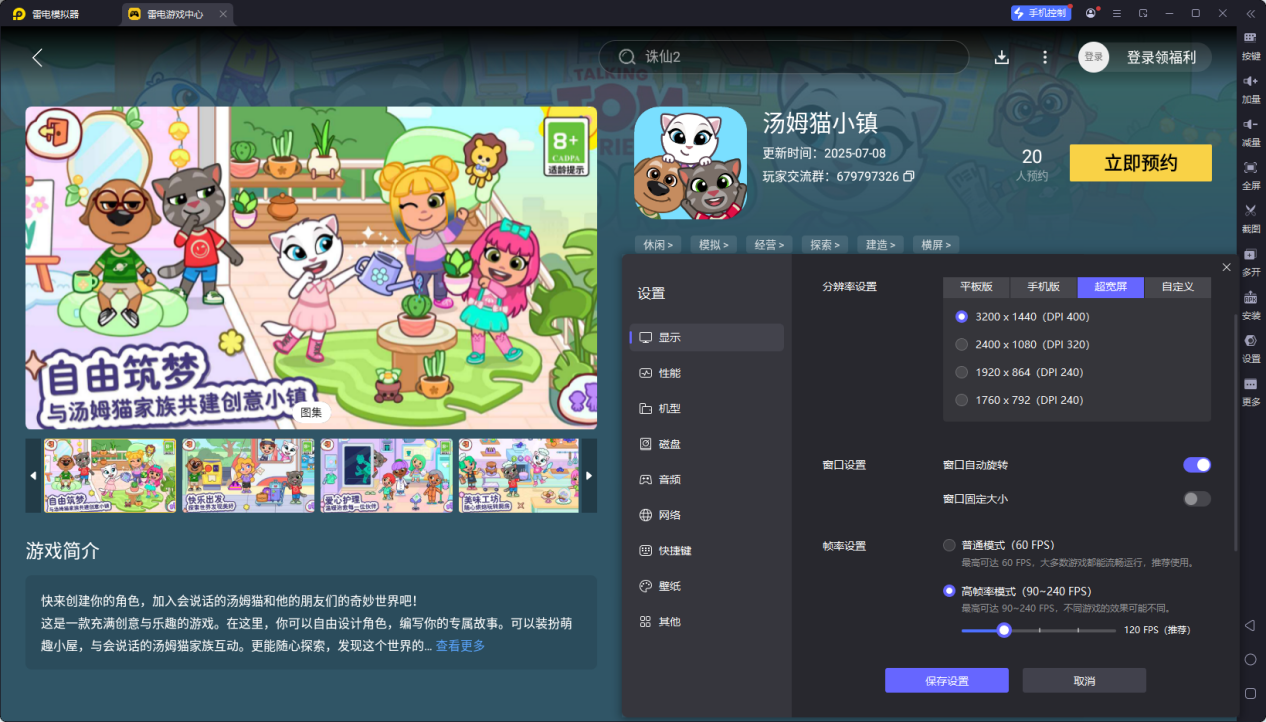Select 1760 x 792 resolution
This screenshot has height=722, width=1266.
pos(961,401)
